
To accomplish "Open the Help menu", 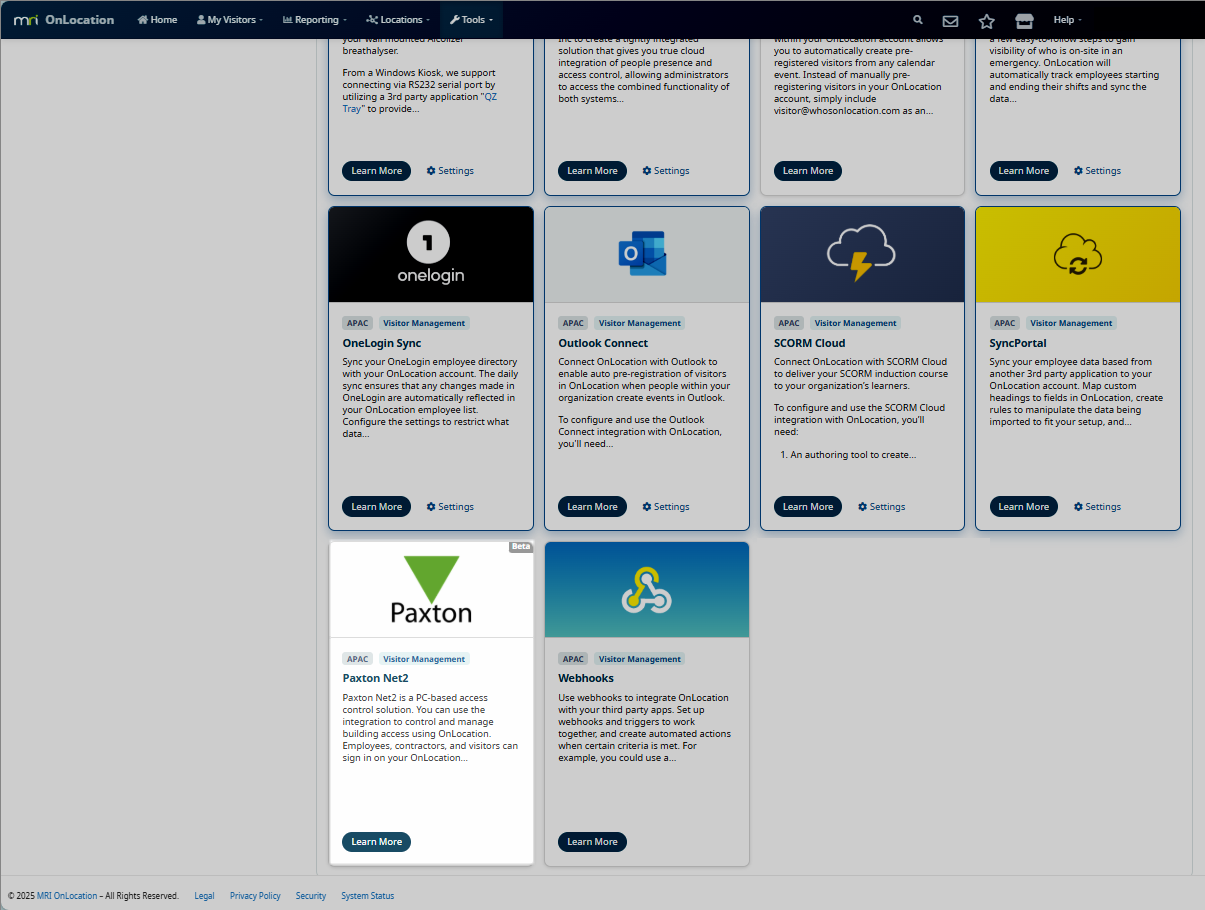I will 1066,20.
